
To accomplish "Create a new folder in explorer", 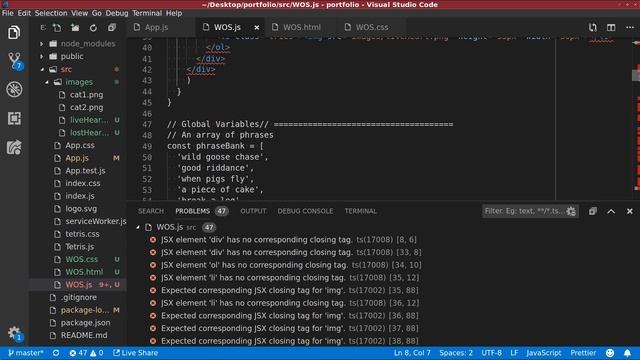I will 75,28.
